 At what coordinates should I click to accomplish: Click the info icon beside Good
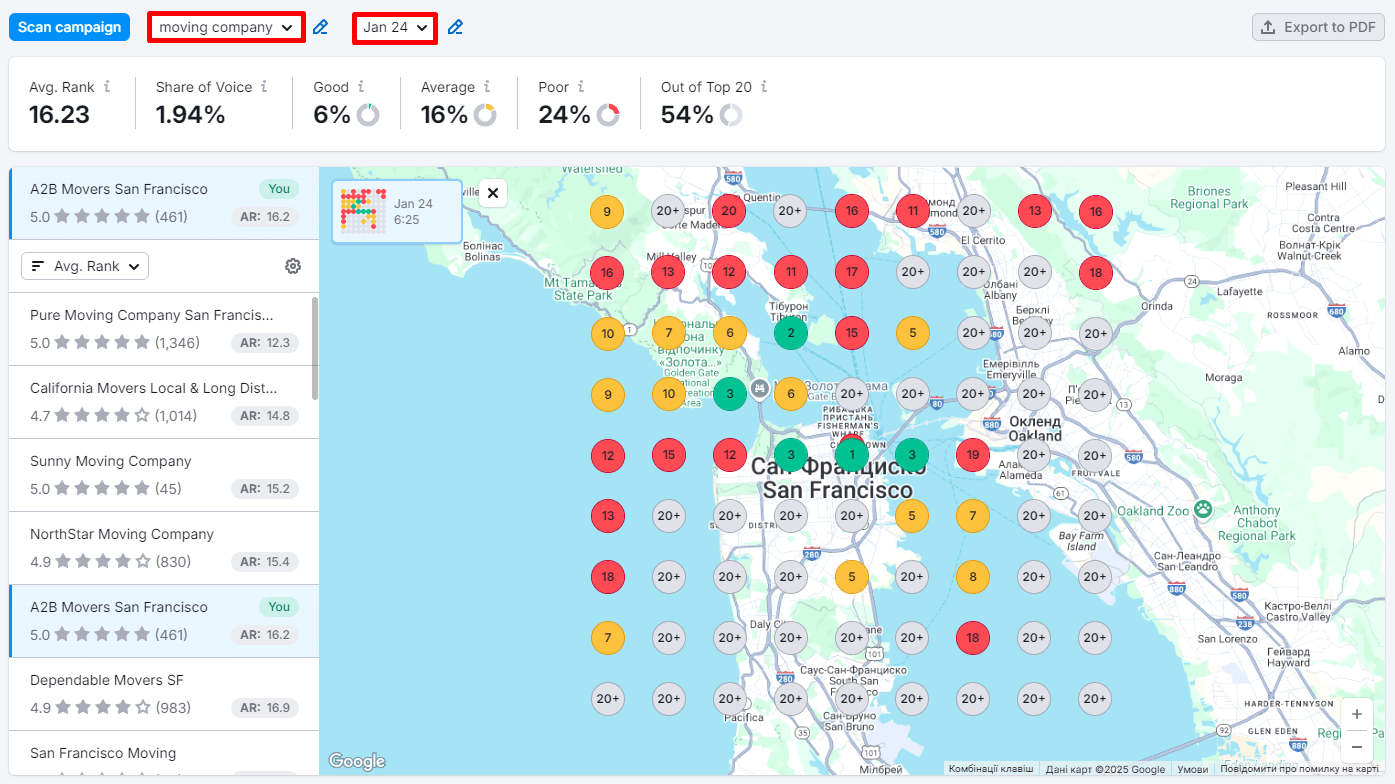coord(361,87)
